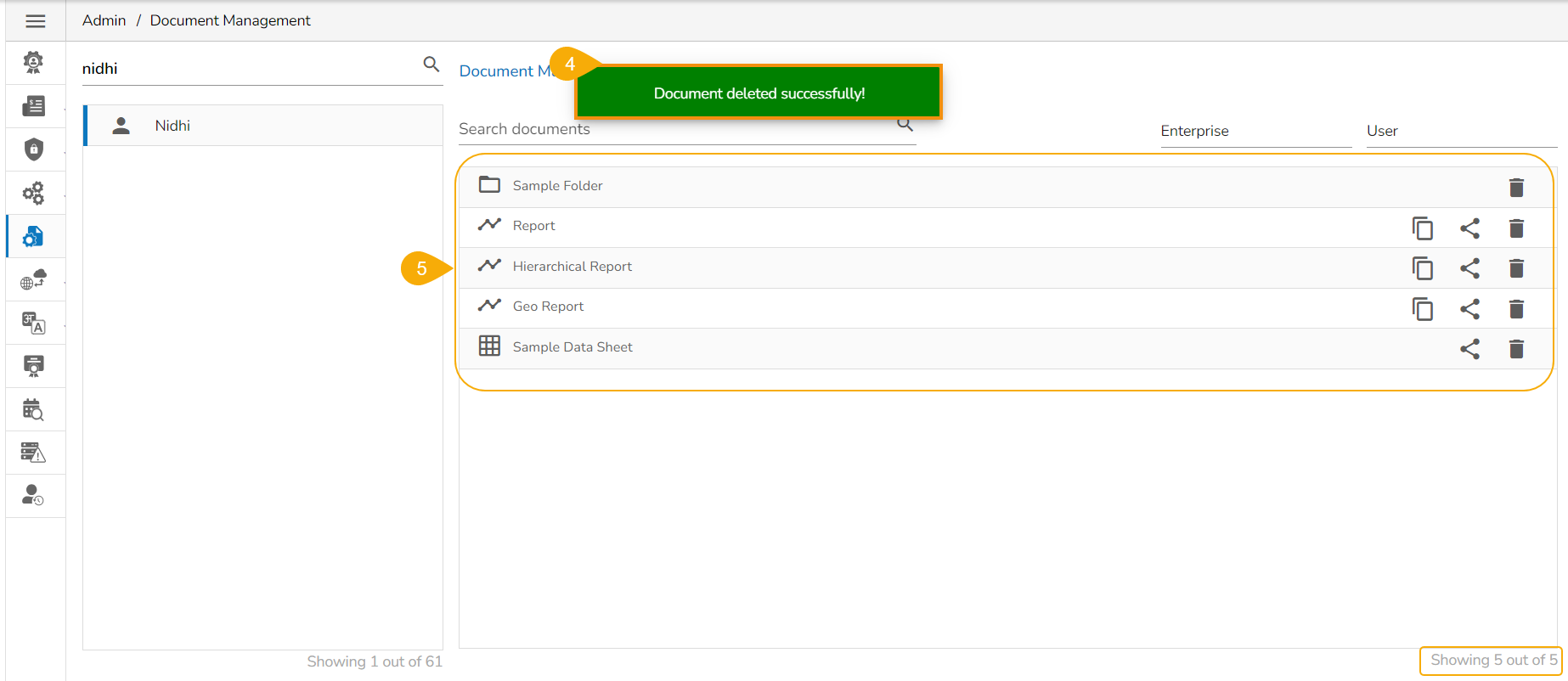Copy the Hierarchical Report
This screenshot has height=681, width=1568.
point(1423,268)
